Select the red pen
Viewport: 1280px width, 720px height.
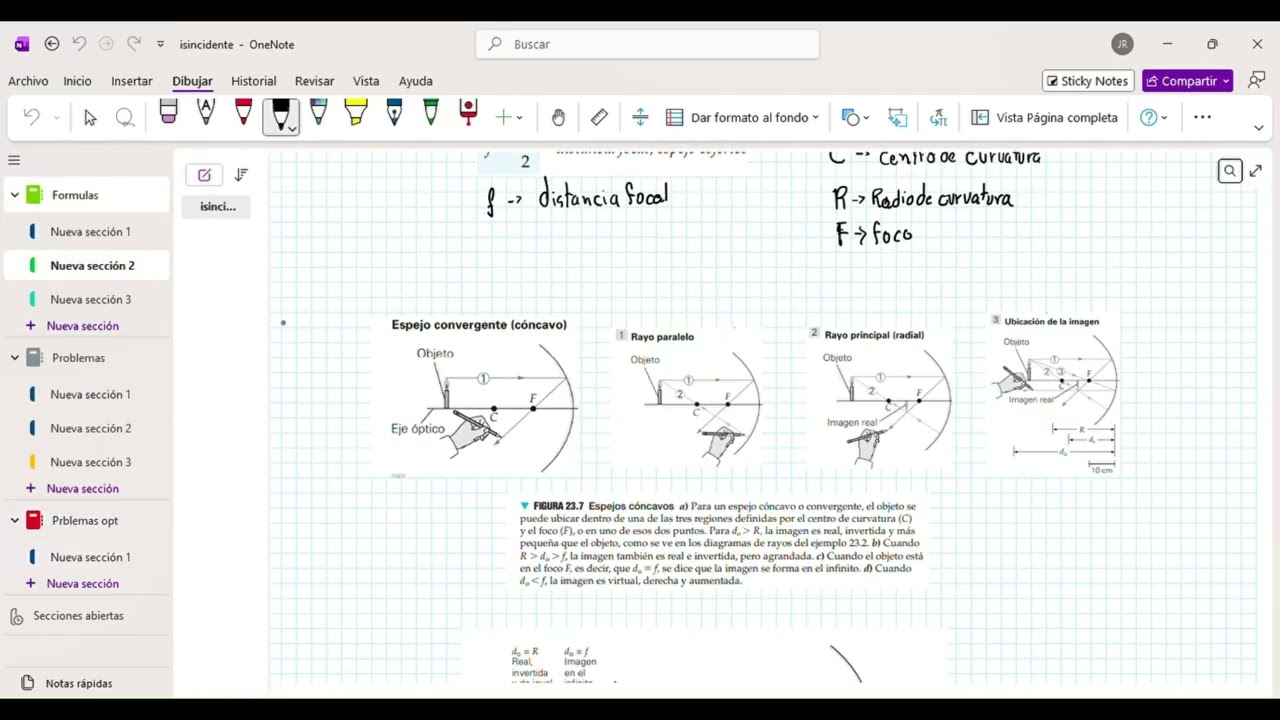pyautogui.click(x=243, y=114)
